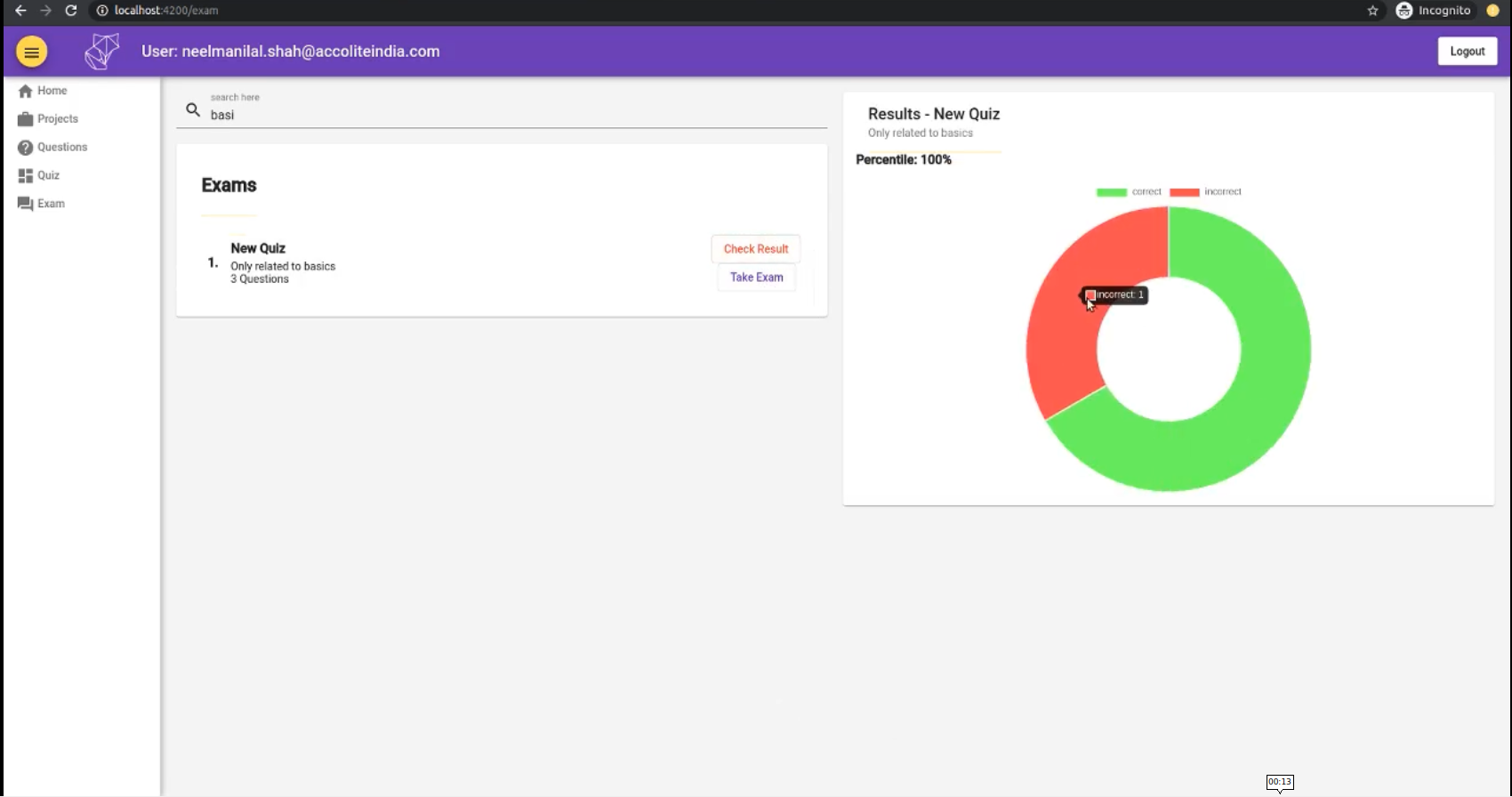Click the Percentile: 100% text
The width and height of the screenshot is (1512, 797).
tap(904, 160)
